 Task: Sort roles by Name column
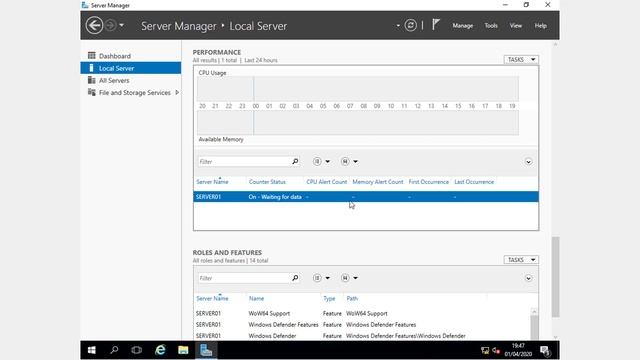(x=256, y=299)
